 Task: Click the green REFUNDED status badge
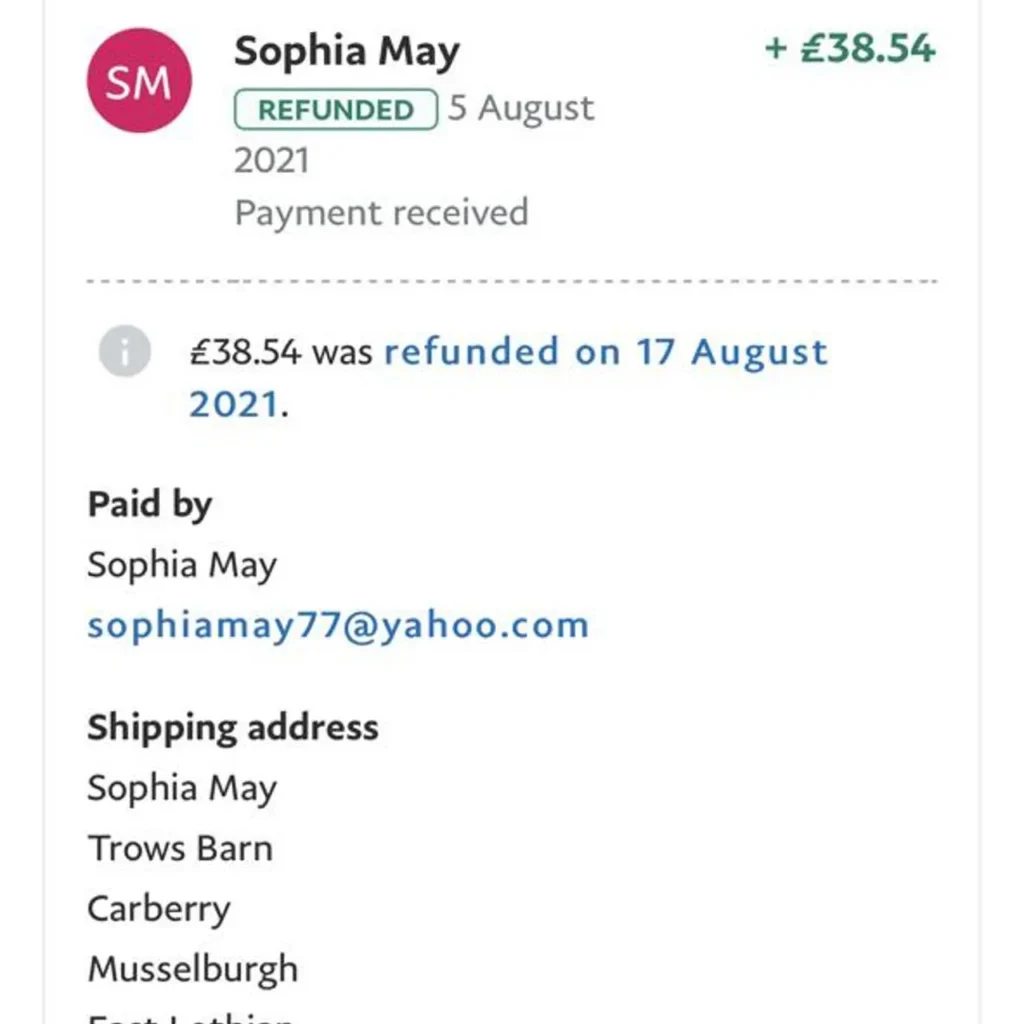pos(336,109)
